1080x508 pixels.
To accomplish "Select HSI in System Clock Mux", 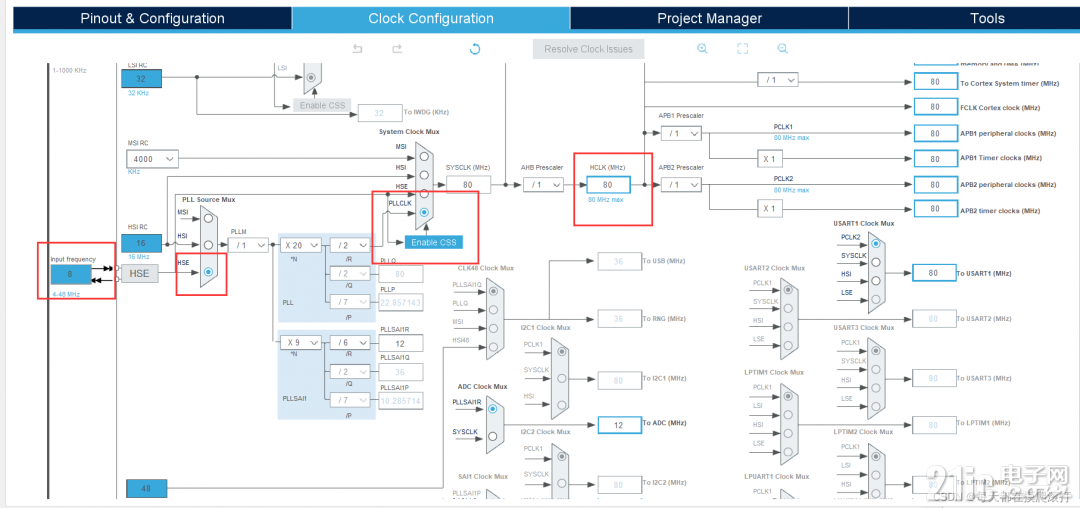I will pos(425,175).
